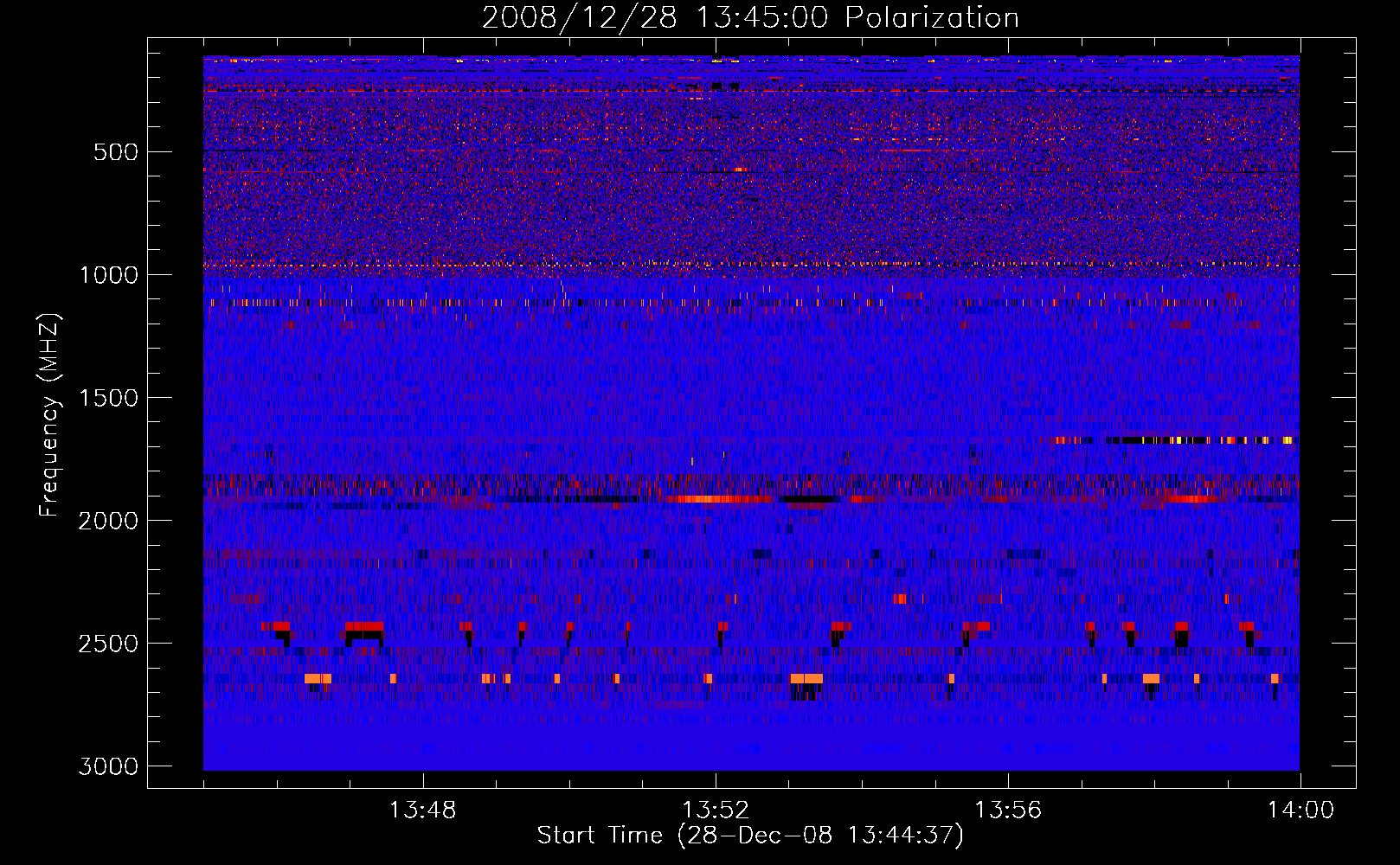Click the 13:48 time tick label
Image resolution: width=1400 pixels, height=865 pixels.
(423, 811)
